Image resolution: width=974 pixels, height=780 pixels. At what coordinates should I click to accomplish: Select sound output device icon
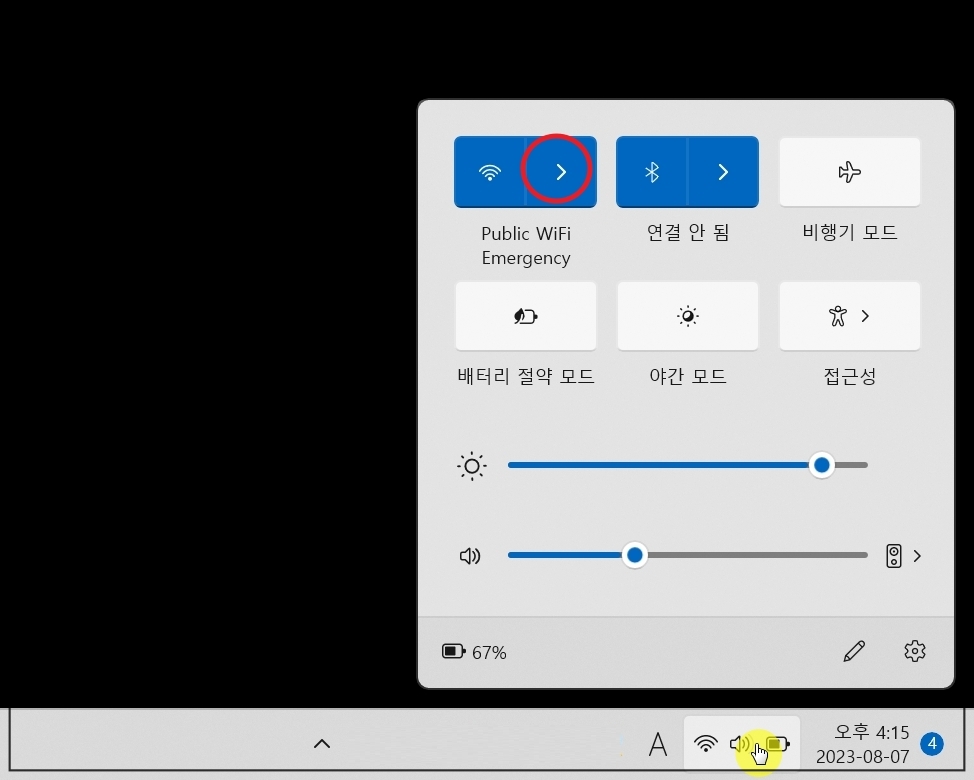pos(893,556)
